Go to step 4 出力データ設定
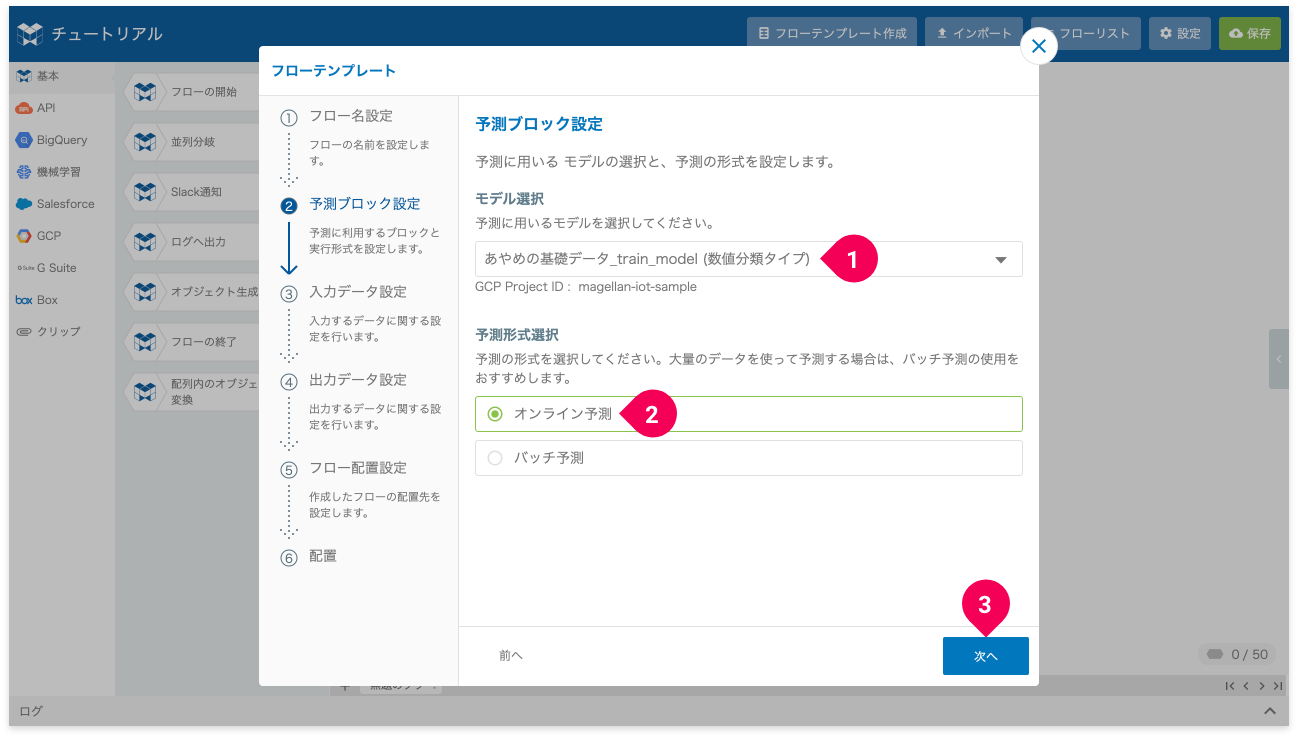This screenshot has height=738, width=1298. (x=358, y=380)
